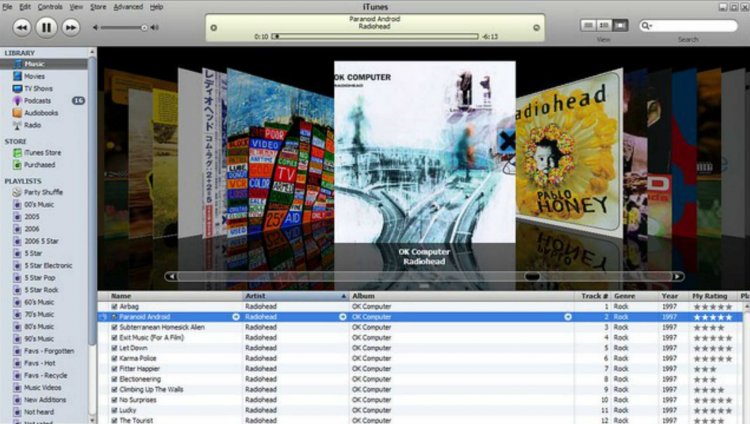
Task: Sort by Track # column header
Action: (x=593, y=296)
